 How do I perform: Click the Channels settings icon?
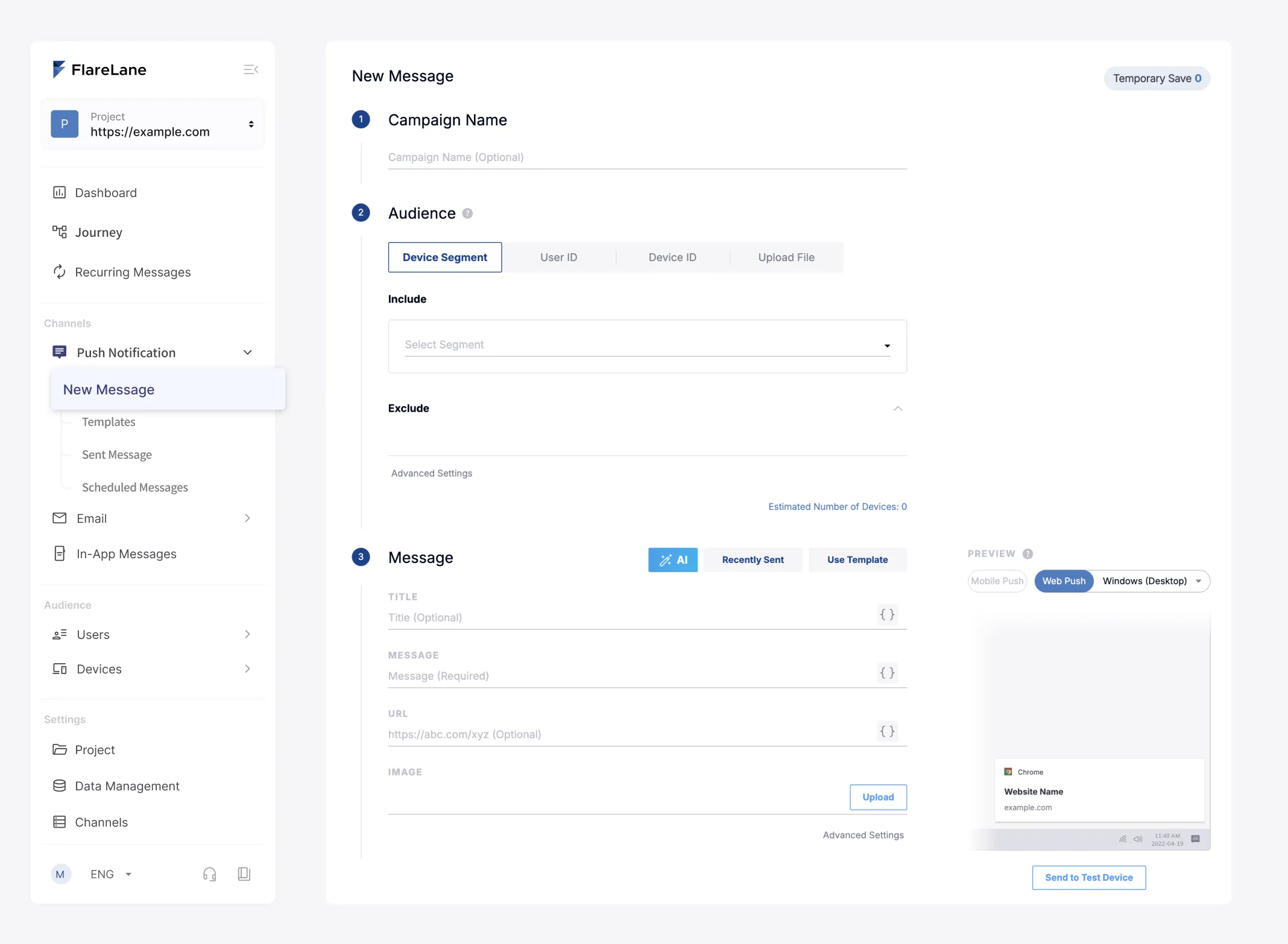click(59, 822)
